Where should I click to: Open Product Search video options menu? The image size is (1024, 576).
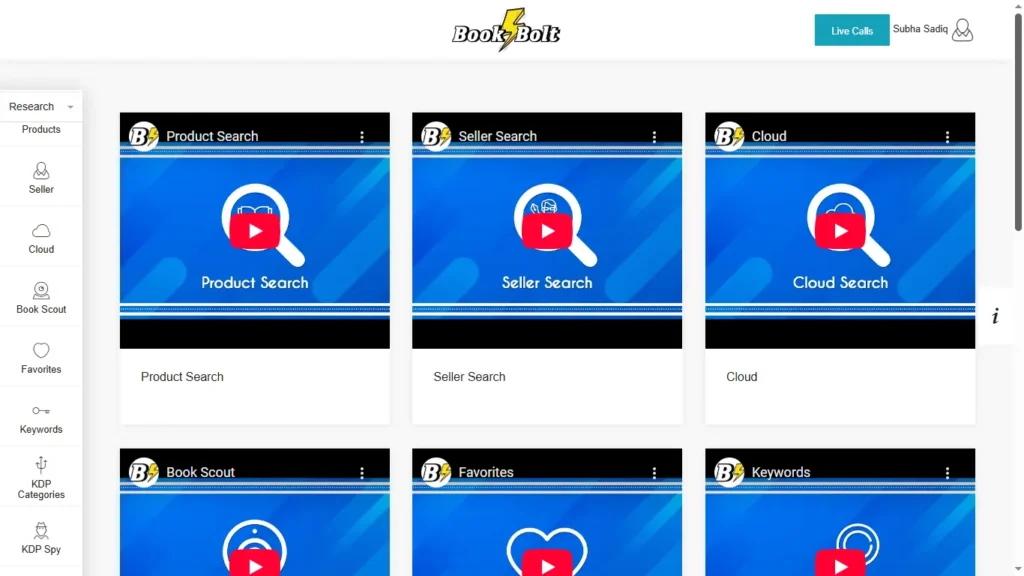click(x=362, y=136)
